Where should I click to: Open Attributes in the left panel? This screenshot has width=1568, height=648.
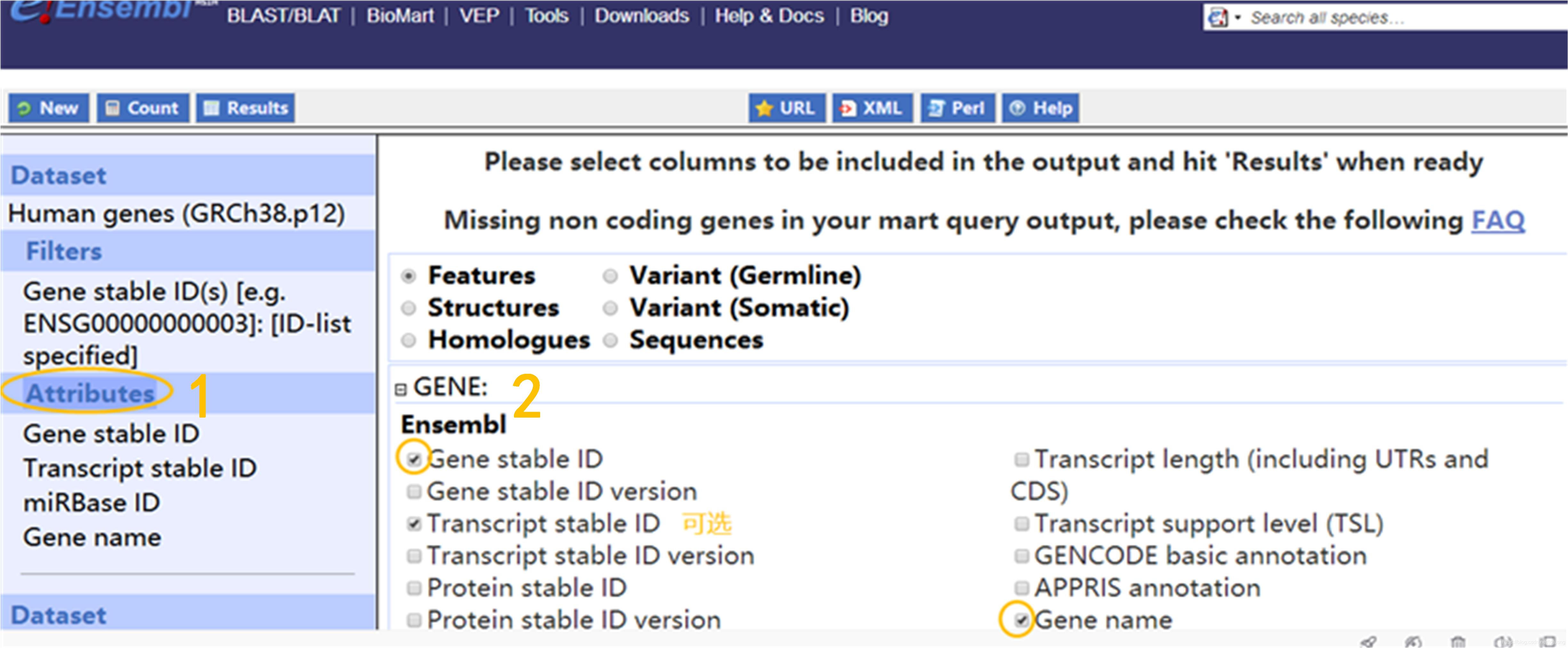(x=90, y=394)
